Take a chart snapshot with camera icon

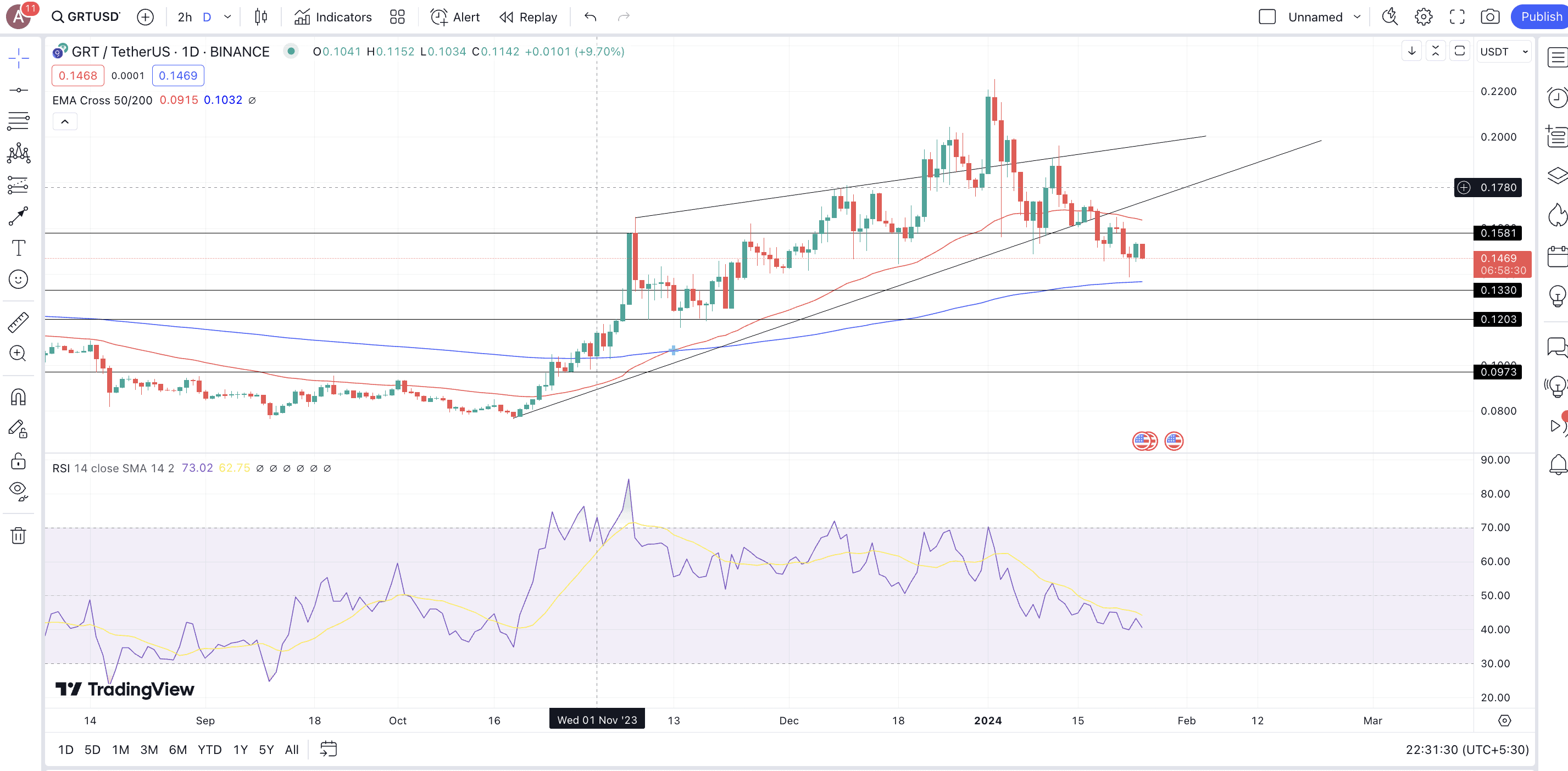1489,17
